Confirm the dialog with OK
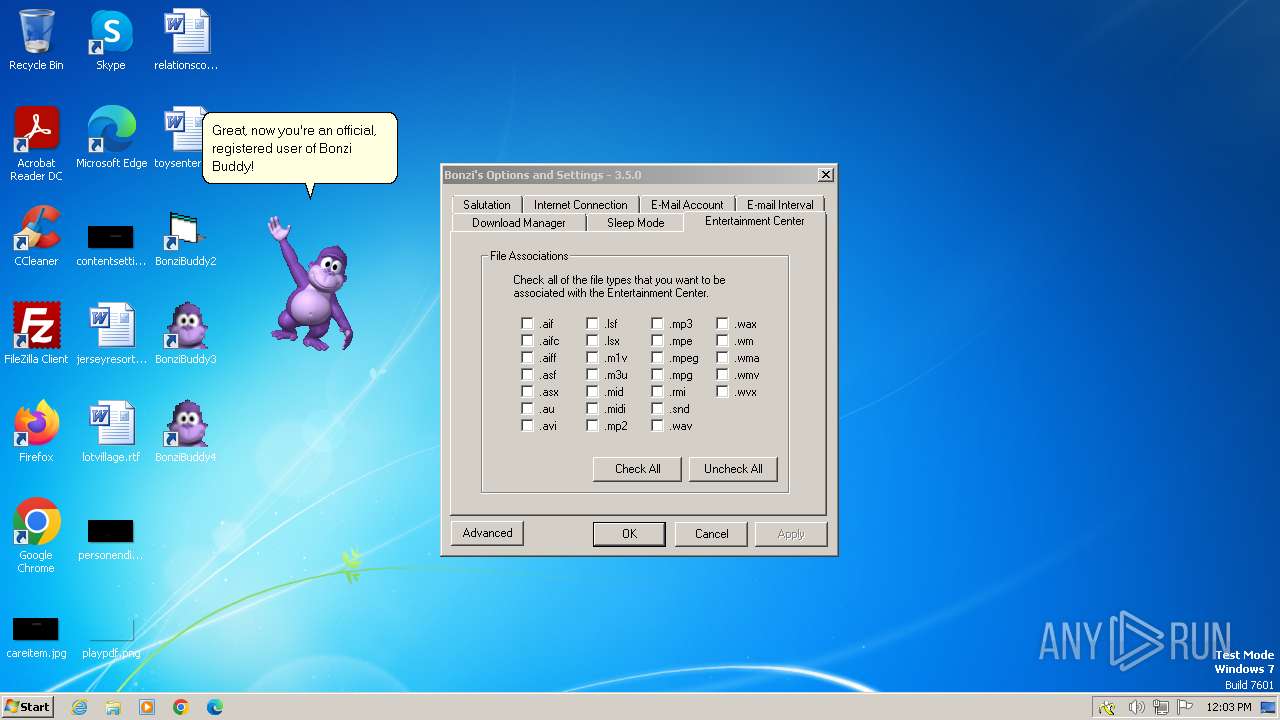1280x720 pixels. click(x=629, y=534)
